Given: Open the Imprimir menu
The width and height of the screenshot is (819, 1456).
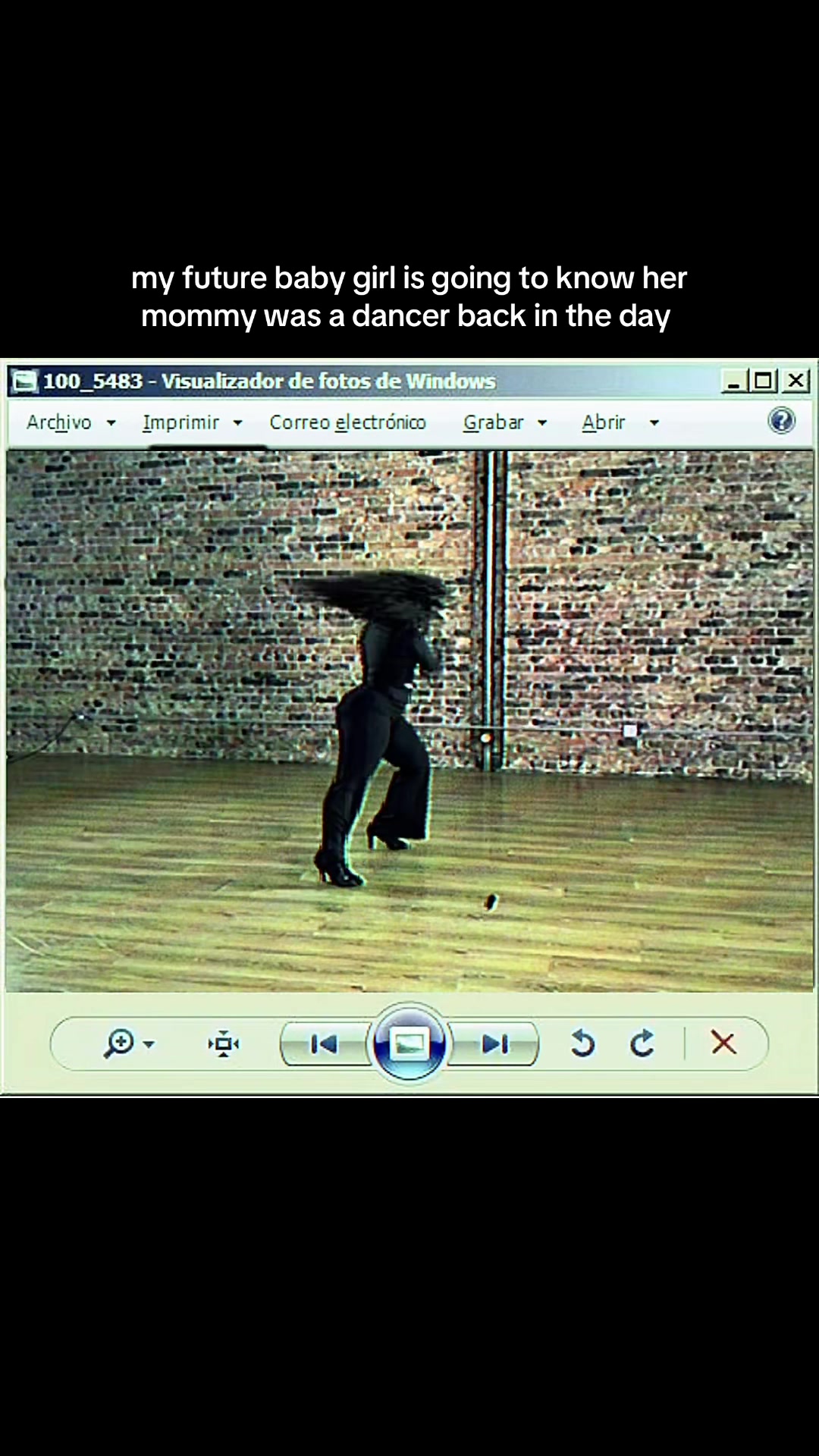Looking at the screenshot, I should click(x=180, y=422).
